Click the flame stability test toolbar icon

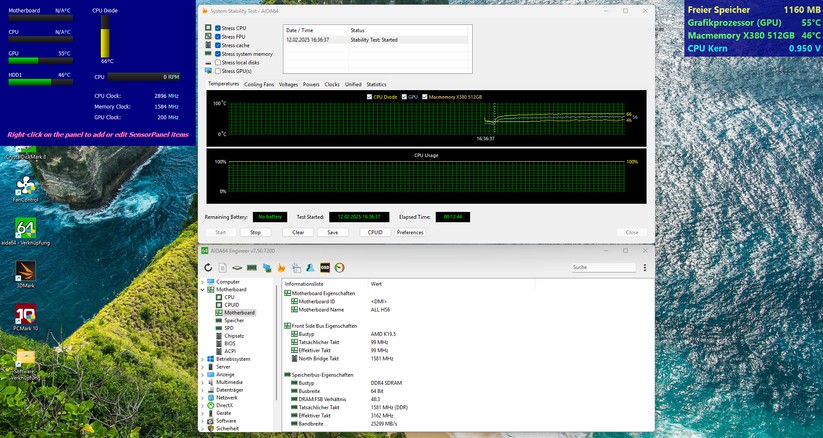282,267
